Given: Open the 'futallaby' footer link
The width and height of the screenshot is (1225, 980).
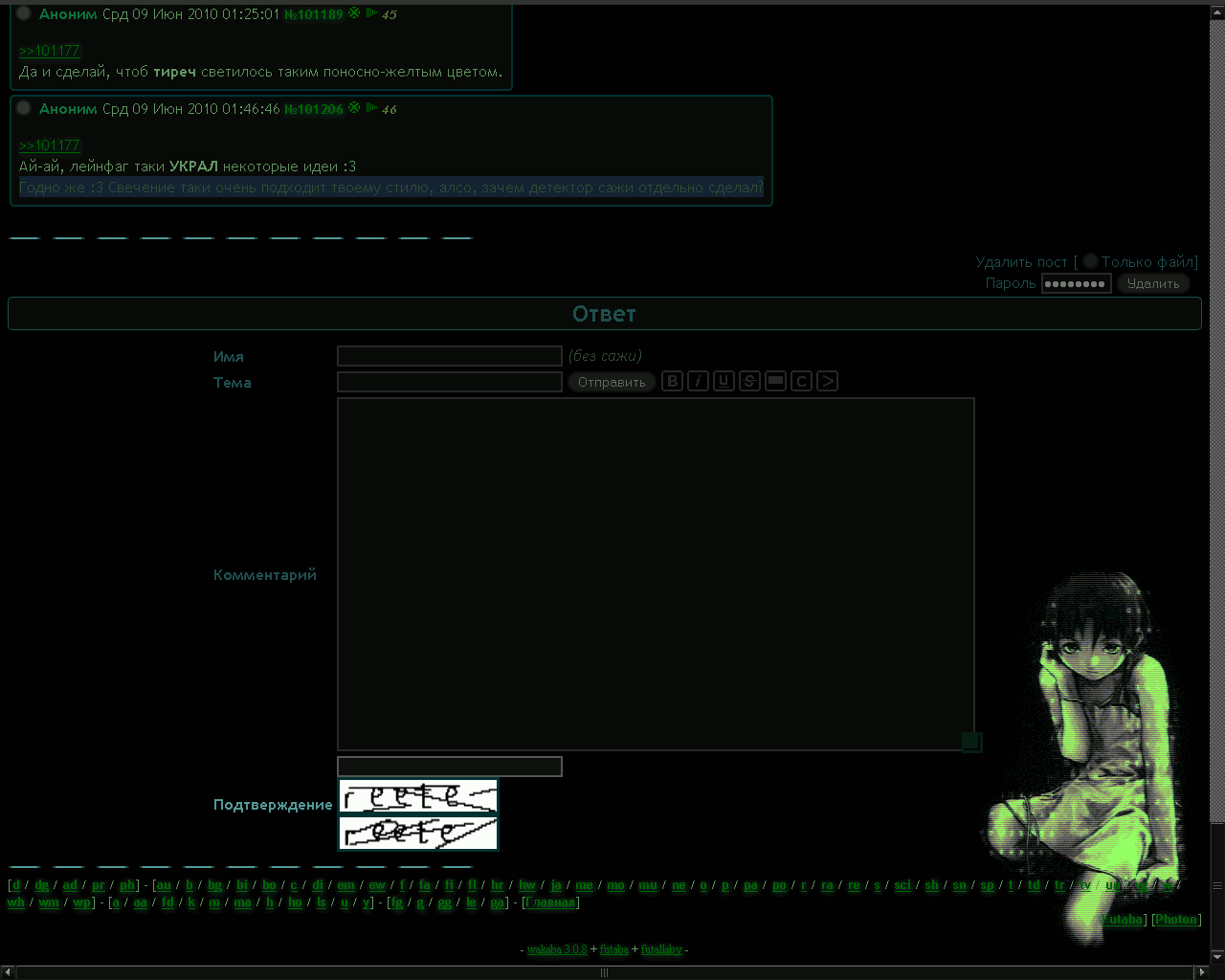Looking at the screenshot, I should 661,949.
